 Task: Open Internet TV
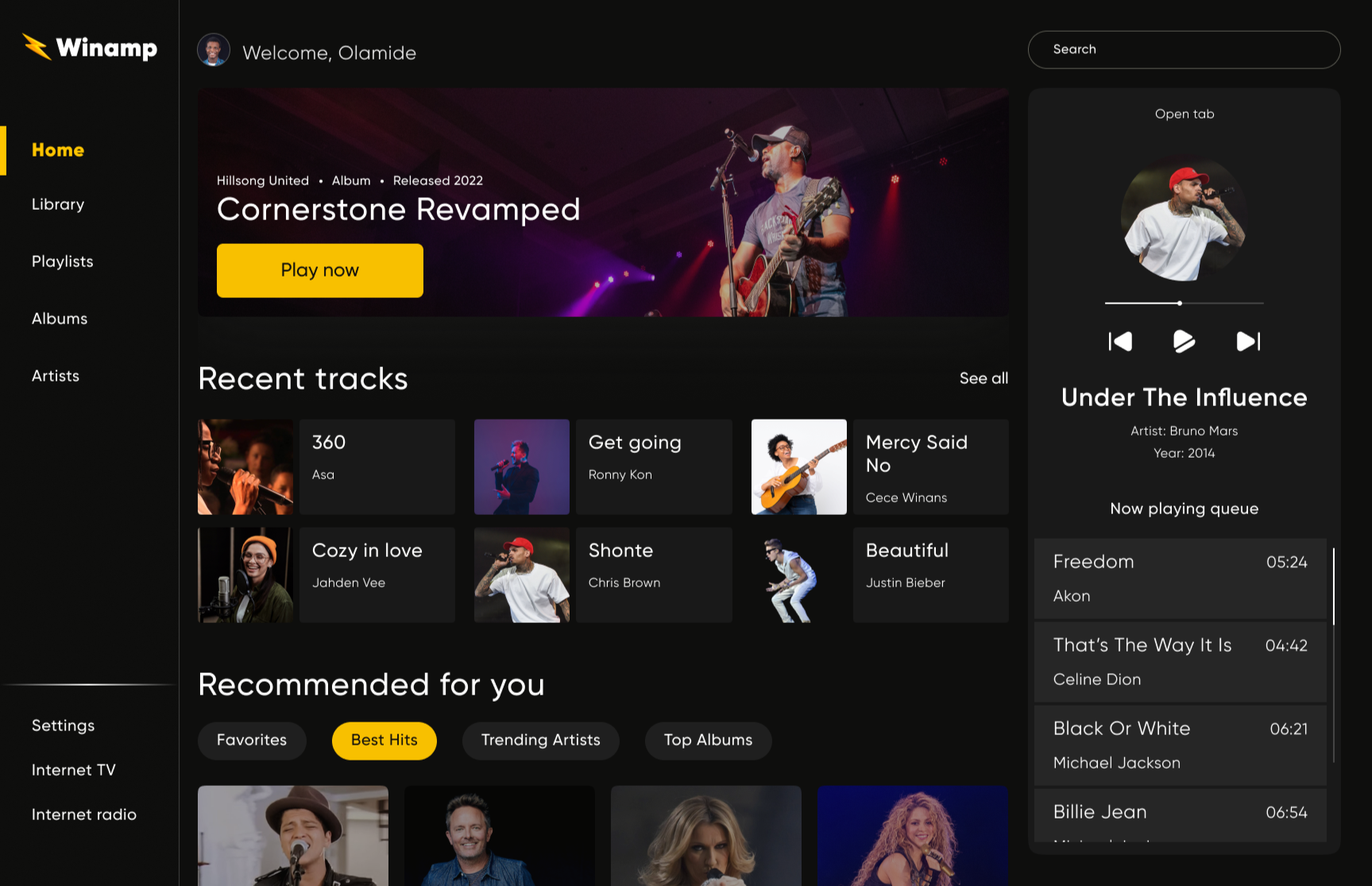(74, 770)
